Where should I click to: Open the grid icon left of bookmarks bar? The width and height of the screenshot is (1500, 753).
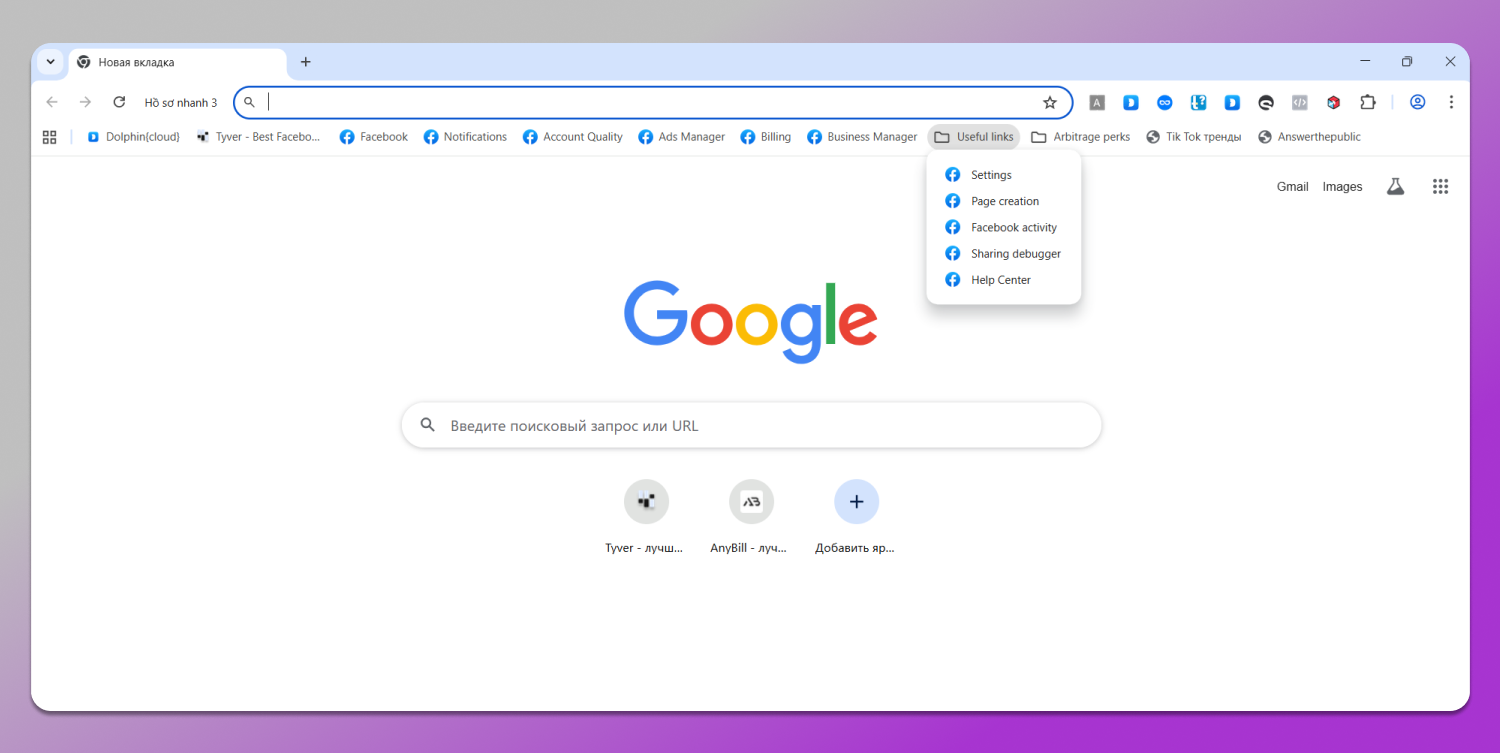49,137
